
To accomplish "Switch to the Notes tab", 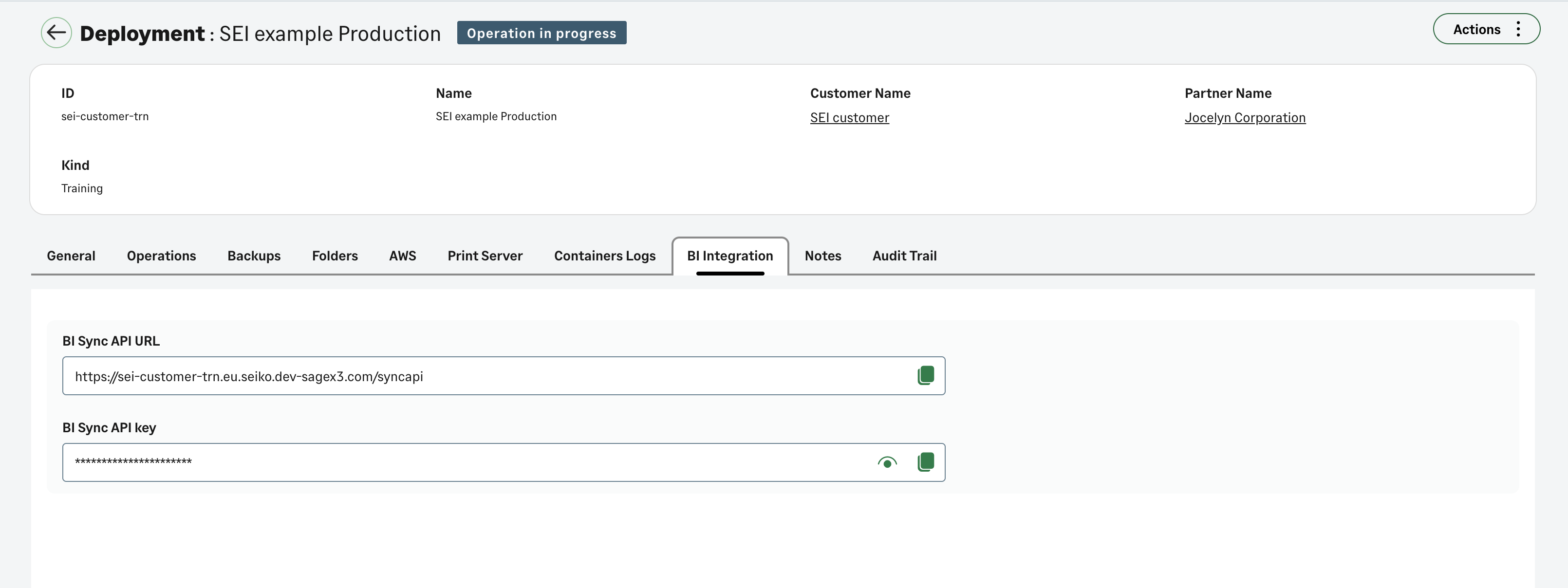I will point(822,256).
